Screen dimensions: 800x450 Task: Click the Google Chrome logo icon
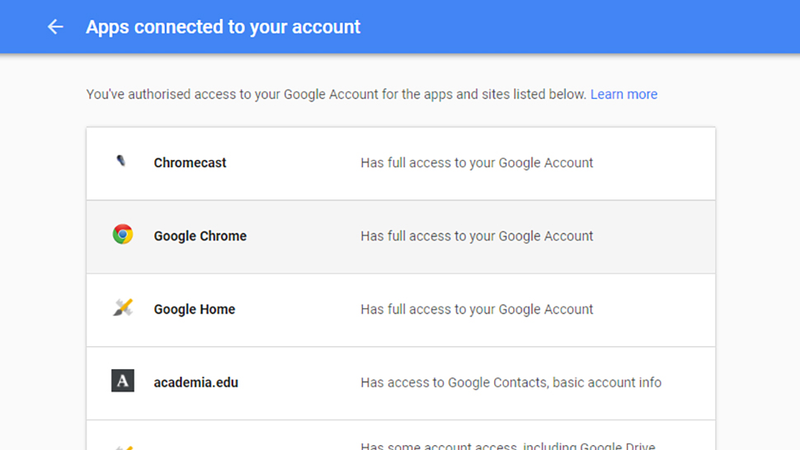122,234
